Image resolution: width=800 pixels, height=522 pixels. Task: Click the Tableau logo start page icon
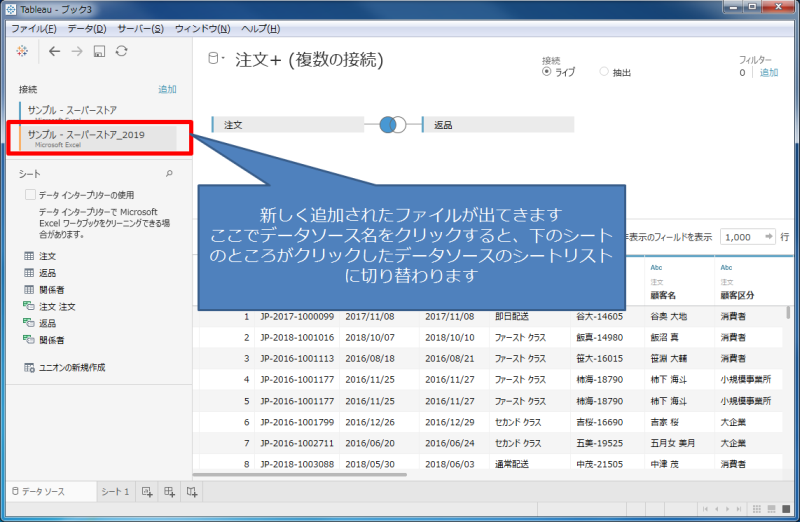coord(22,51)
